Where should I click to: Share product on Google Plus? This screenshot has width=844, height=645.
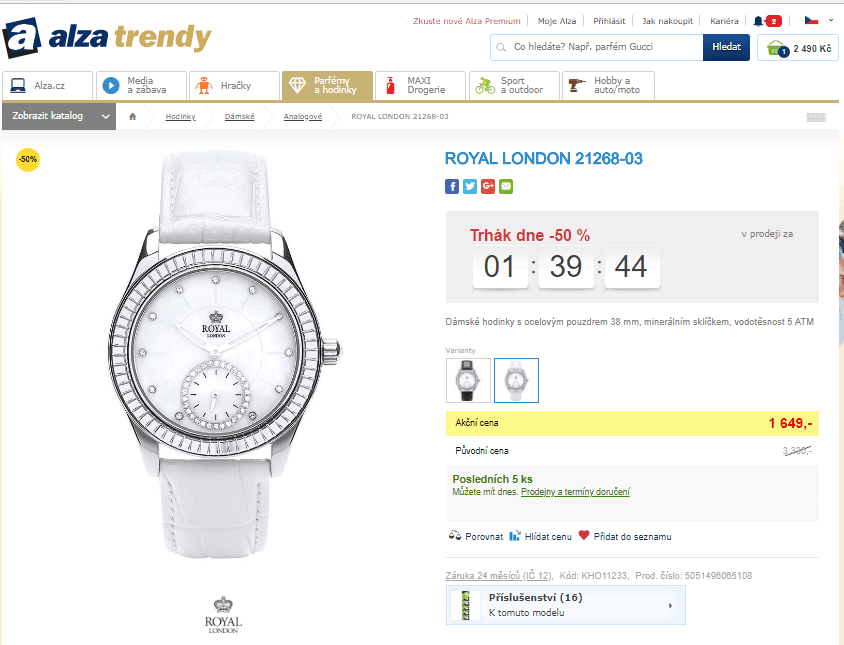[x=488, y=186]
